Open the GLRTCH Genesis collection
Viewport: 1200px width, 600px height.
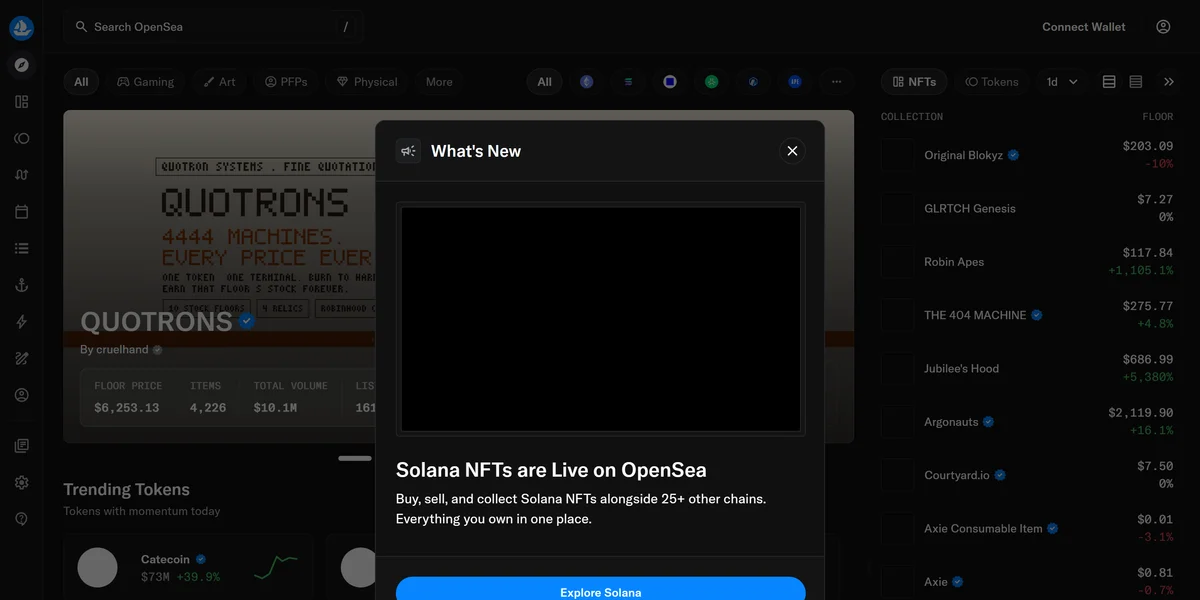pyautogui.click(x=1027, y=208)
